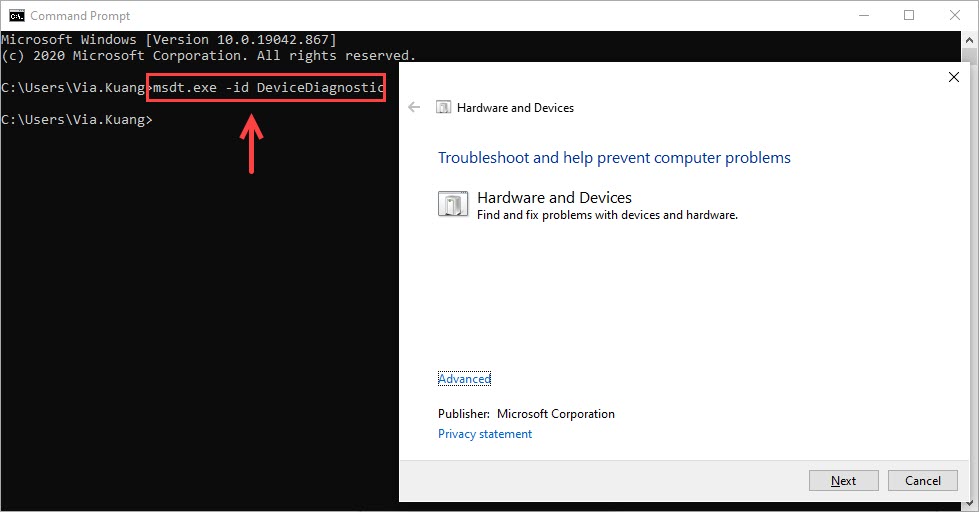Maximize the Command Prompt window
This screenshot has height=512, width=979.
[x=908, y=15]
